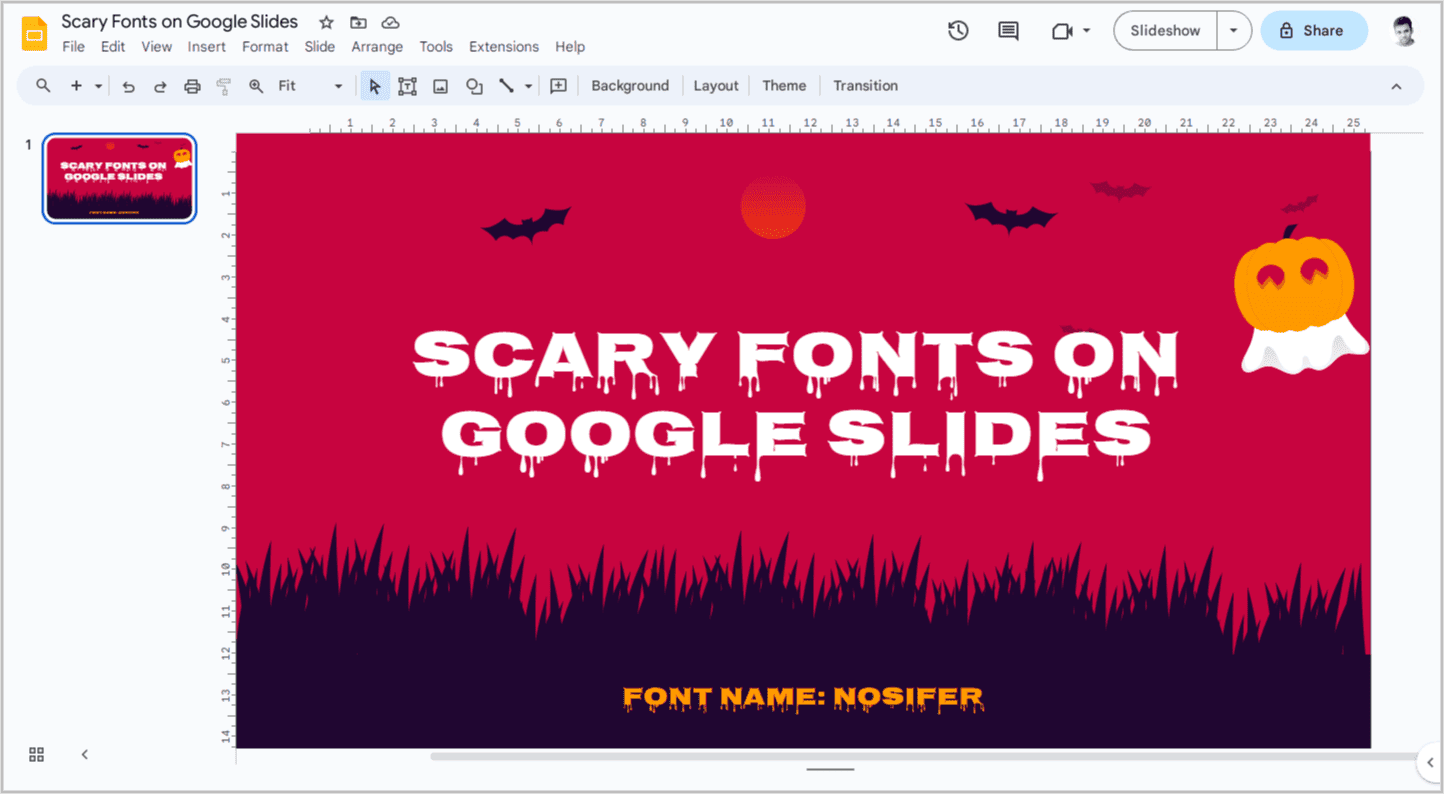
Task: Open the camera call options arrow
Action: pyautogui.click(x=1086, y=31)
